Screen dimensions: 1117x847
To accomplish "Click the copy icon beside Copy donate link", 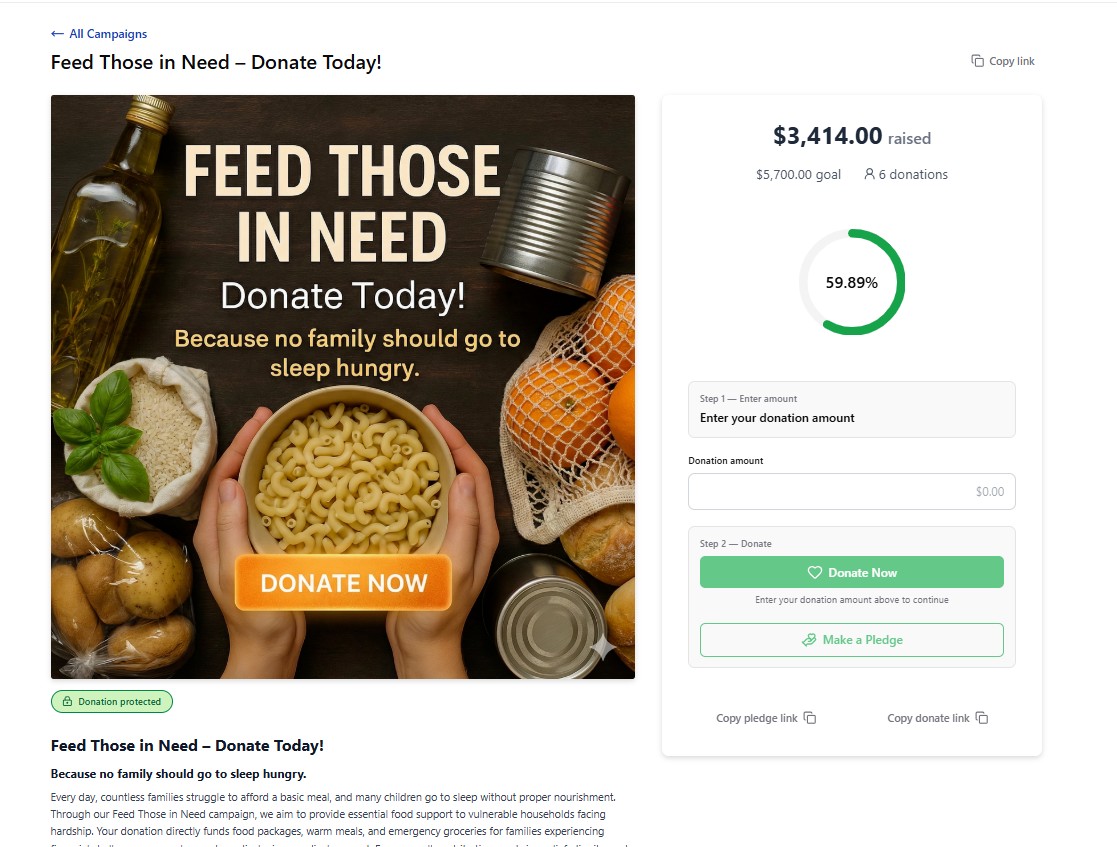I will [981, 718].
